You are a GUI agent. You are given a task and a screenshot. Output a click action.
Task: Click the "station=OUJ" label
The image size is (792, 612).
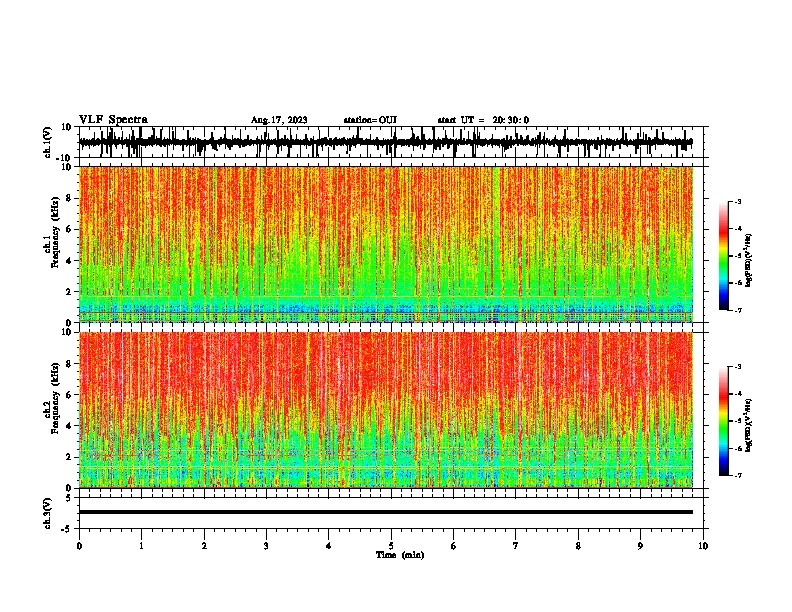[x=370, y=120]
